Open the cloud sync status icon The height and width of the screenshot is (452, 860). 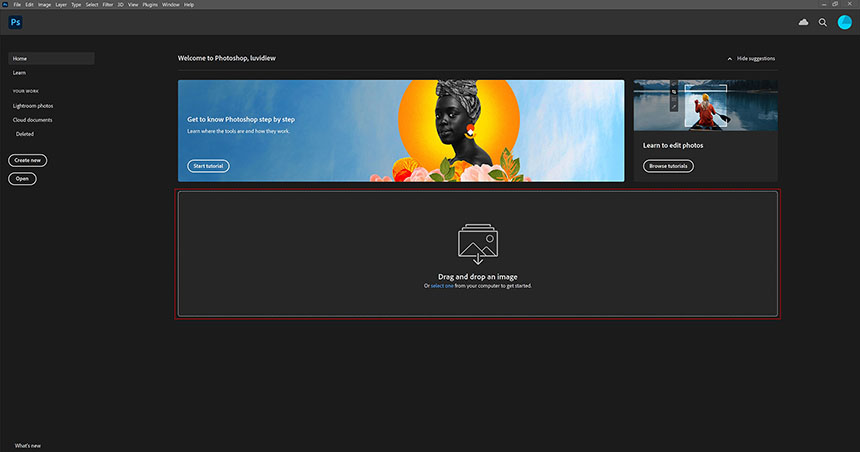click(803, 22)
